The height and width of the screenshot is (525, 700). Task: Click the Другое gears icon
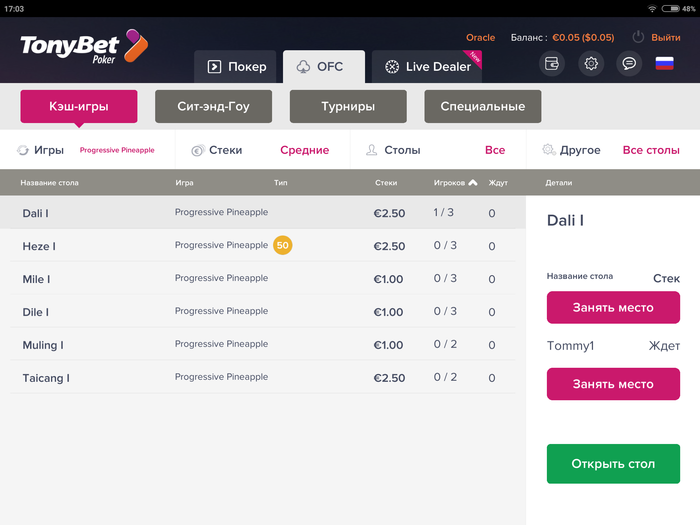pyautogui.click(x=549, y=150)
